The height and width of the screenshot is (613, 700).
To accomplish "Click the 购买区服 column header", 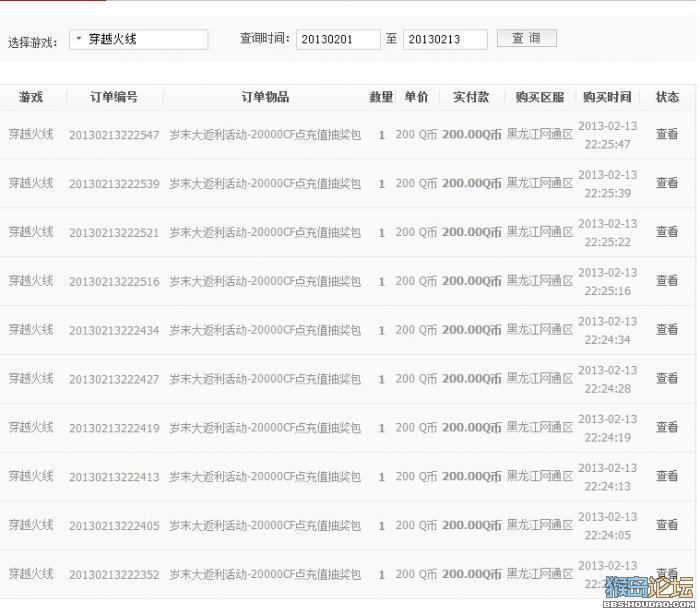I will [x=540, y=97].
